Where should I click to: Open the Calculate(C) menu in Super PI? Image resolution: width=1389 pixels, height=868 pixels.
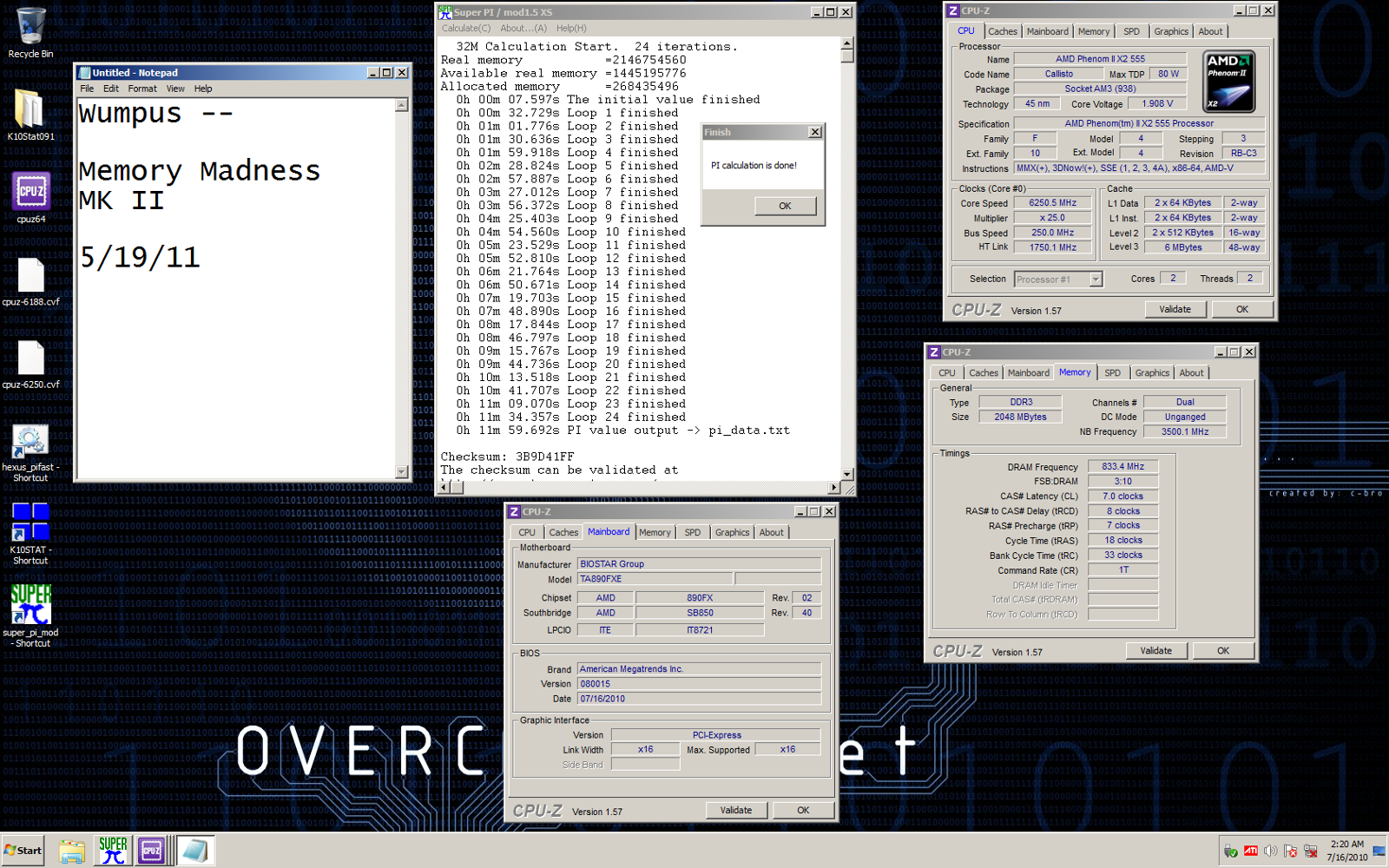(x=466, y=29)
